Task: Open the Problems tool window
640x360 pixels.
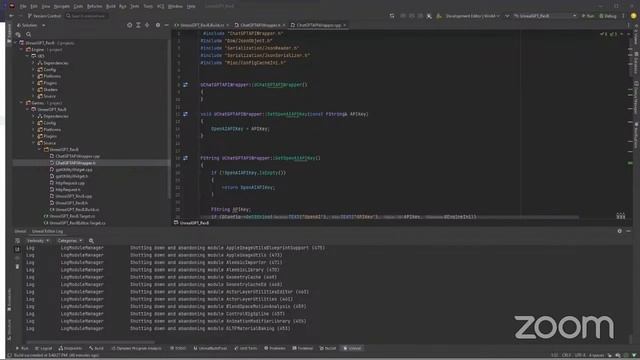Action: tap(275, 349)
